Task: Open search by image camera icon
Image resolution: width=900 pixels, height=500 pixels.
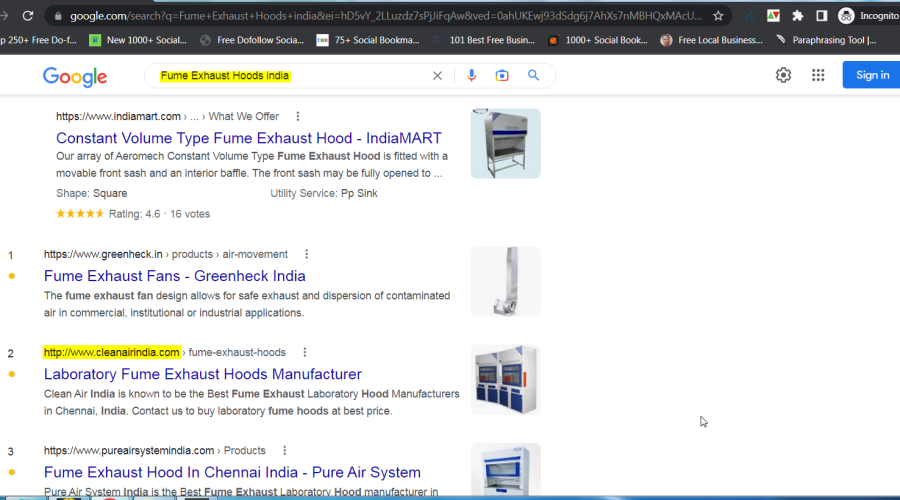Action: click(502, 76)
